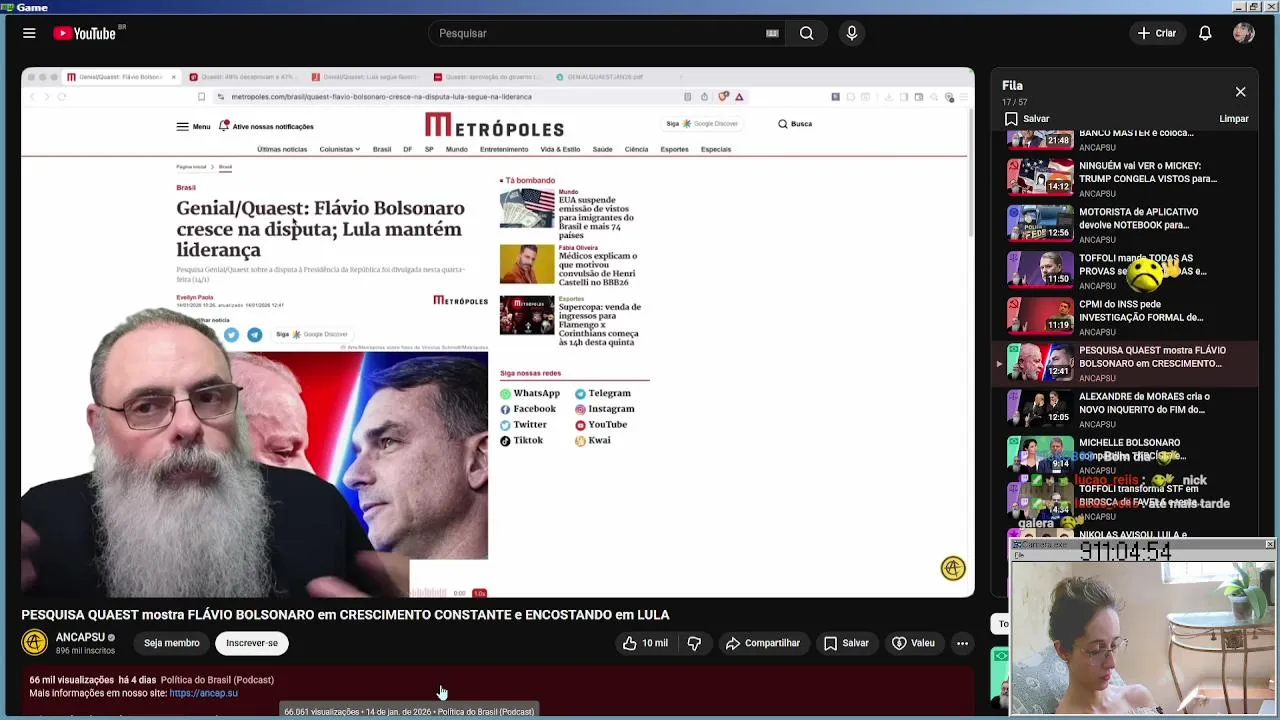Open the Criar create menu
Screen dimensions: 1280x720
coord(1157,33)
